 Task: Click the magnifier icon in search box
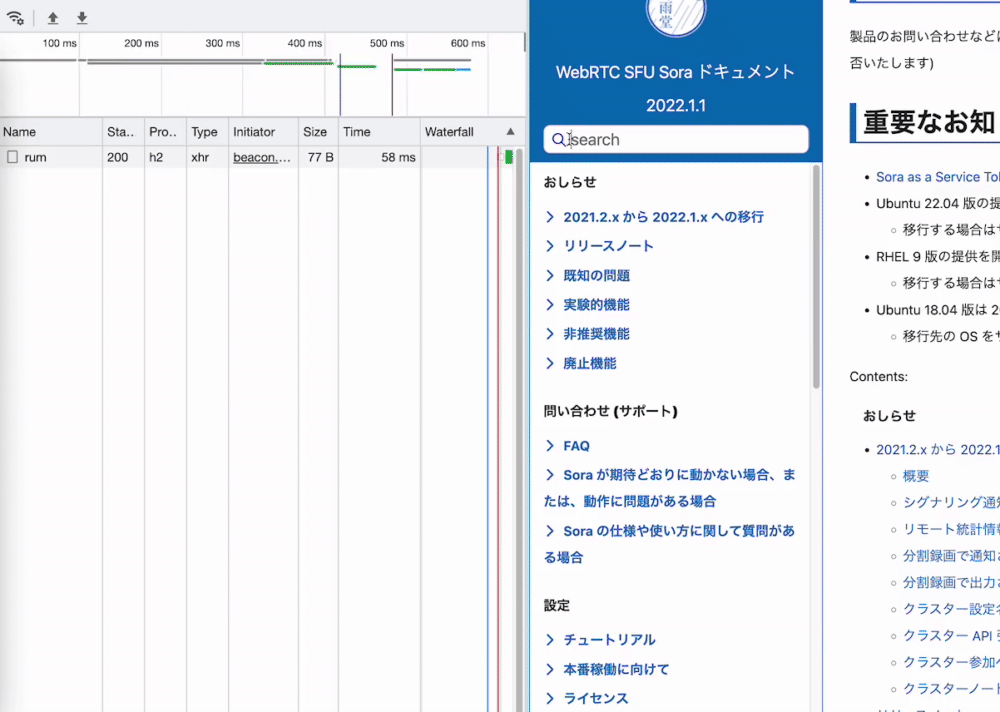coord(559,140)
